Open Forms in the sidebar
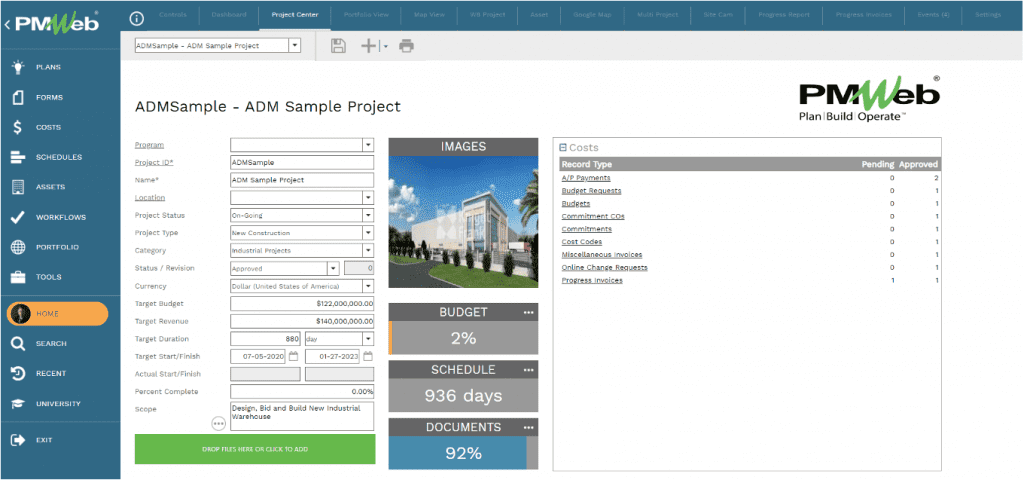The height and width of the screenshot is (480, 1024). tap(49, 97)
